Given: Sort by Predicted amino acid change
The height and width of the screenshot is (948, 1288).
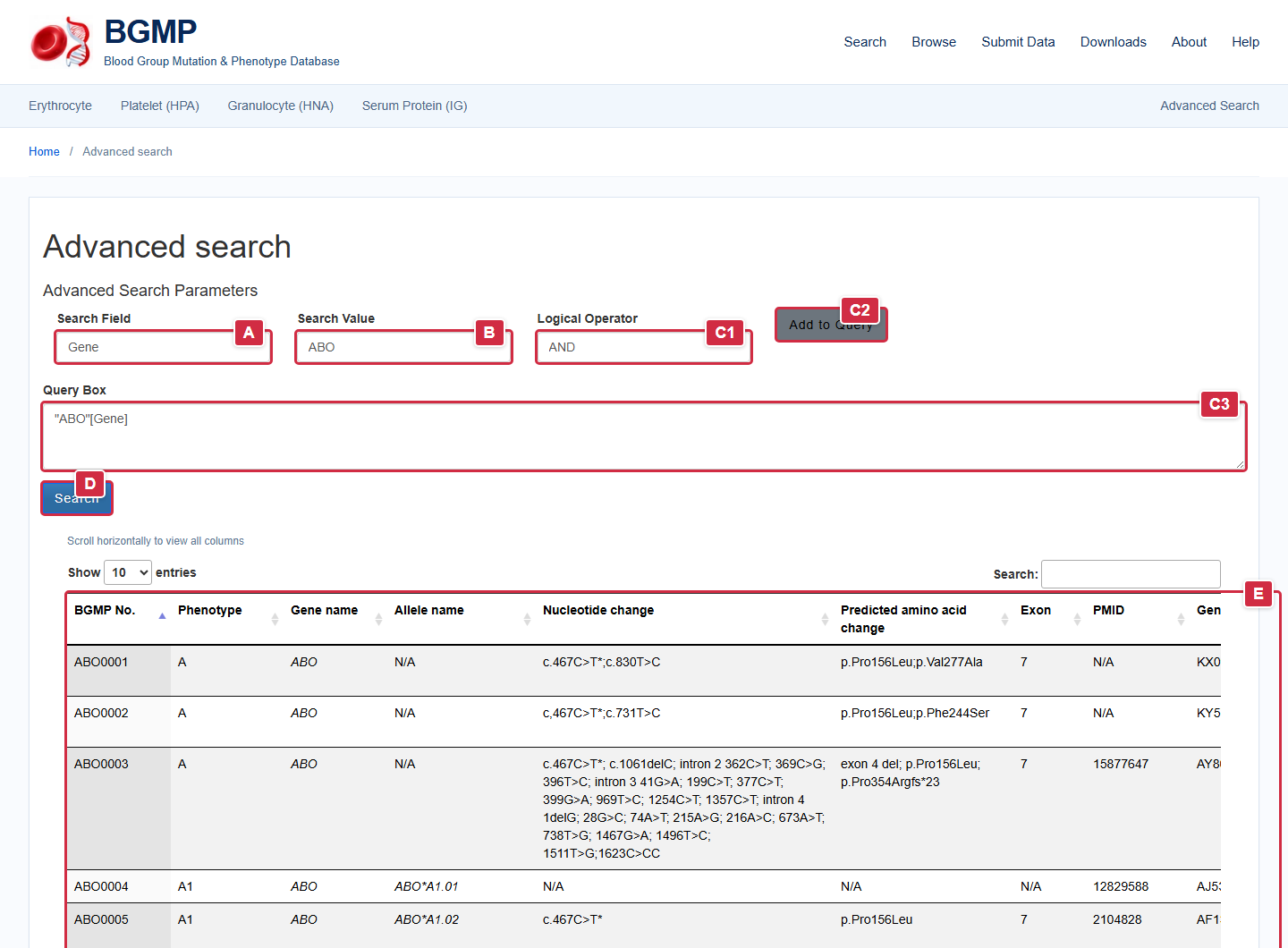Looking at the screenshot, I should point(923,619).
